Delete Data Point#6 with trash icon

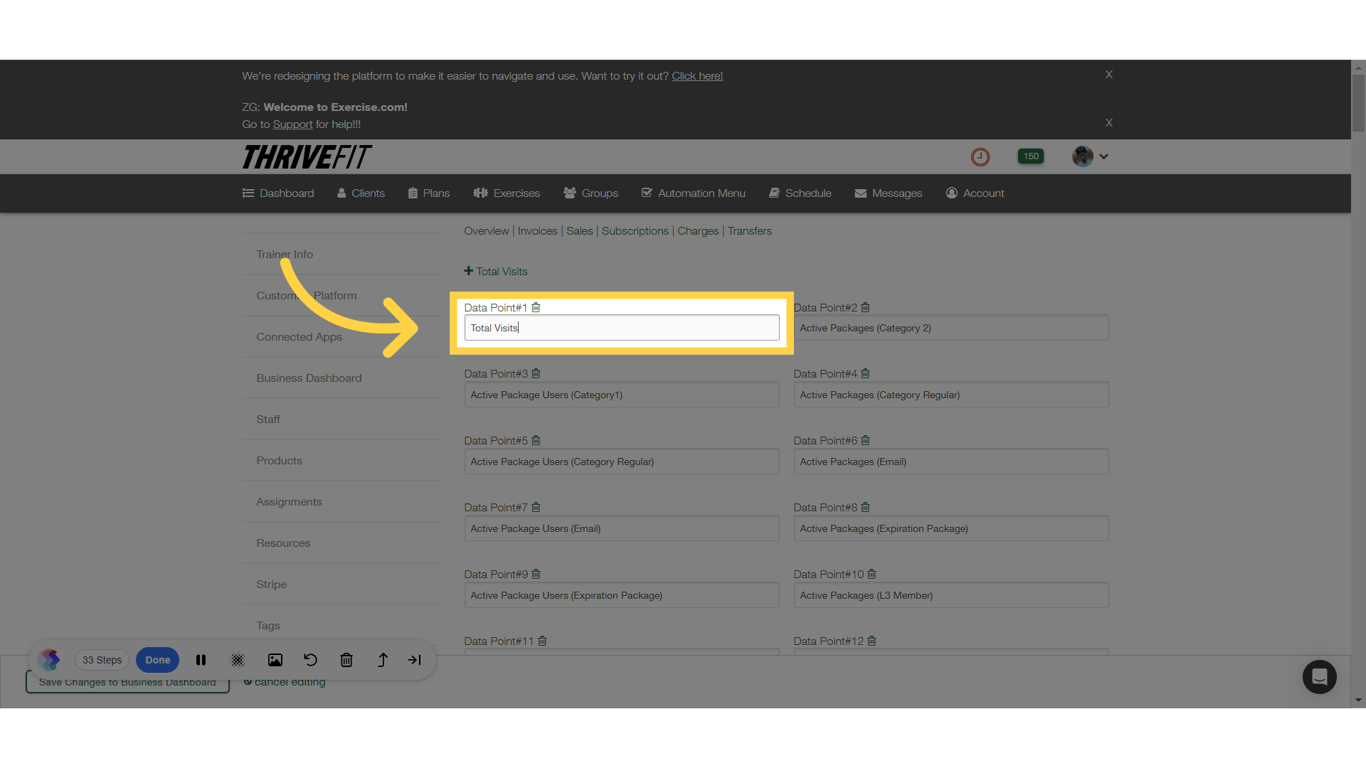coord(866,440)
